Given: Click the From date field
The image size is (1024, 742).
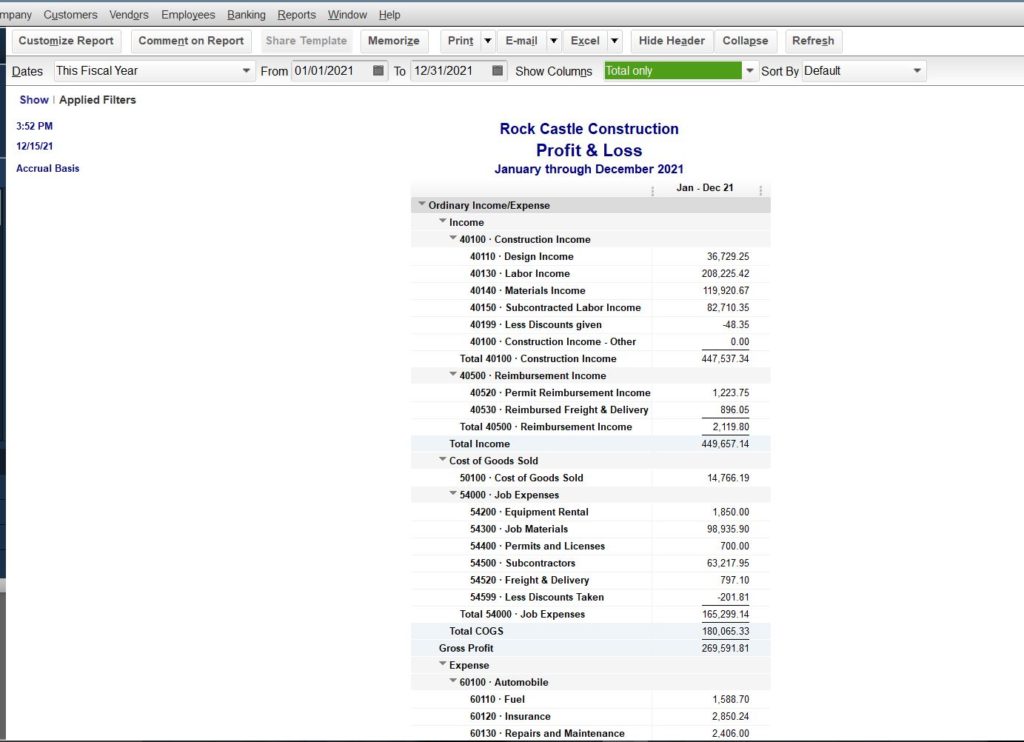Looking at the screenshot, I should [331, 71].
